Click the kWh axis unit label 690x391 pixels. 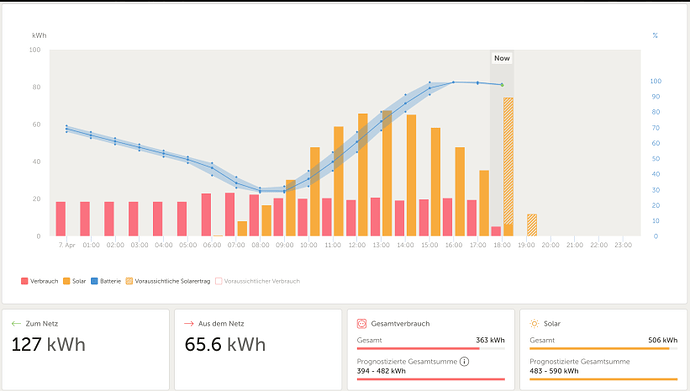click(x=39, y=36)
